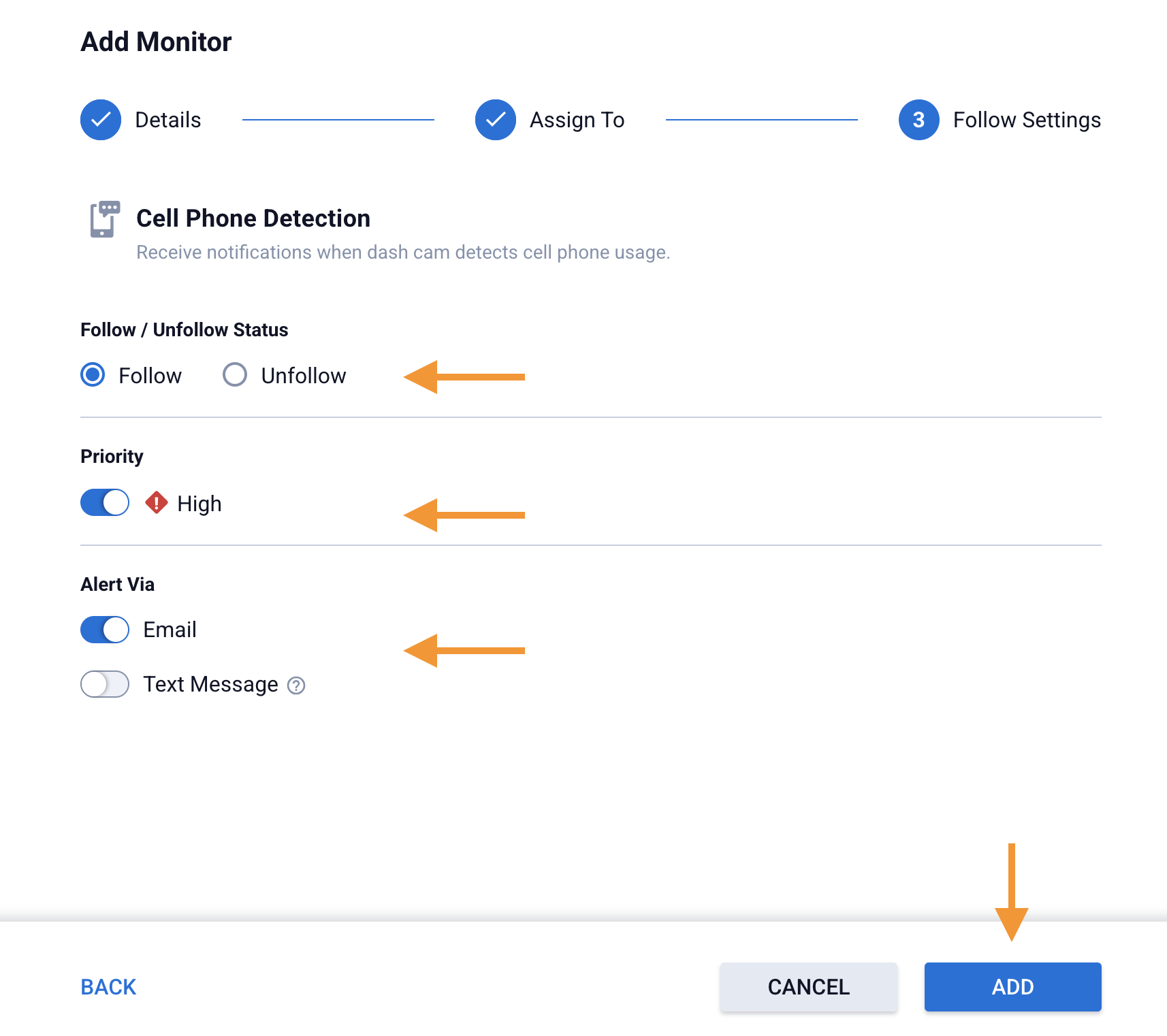
Task: Enable the Text Message alert toggle
Action: (x=105, y=684)
